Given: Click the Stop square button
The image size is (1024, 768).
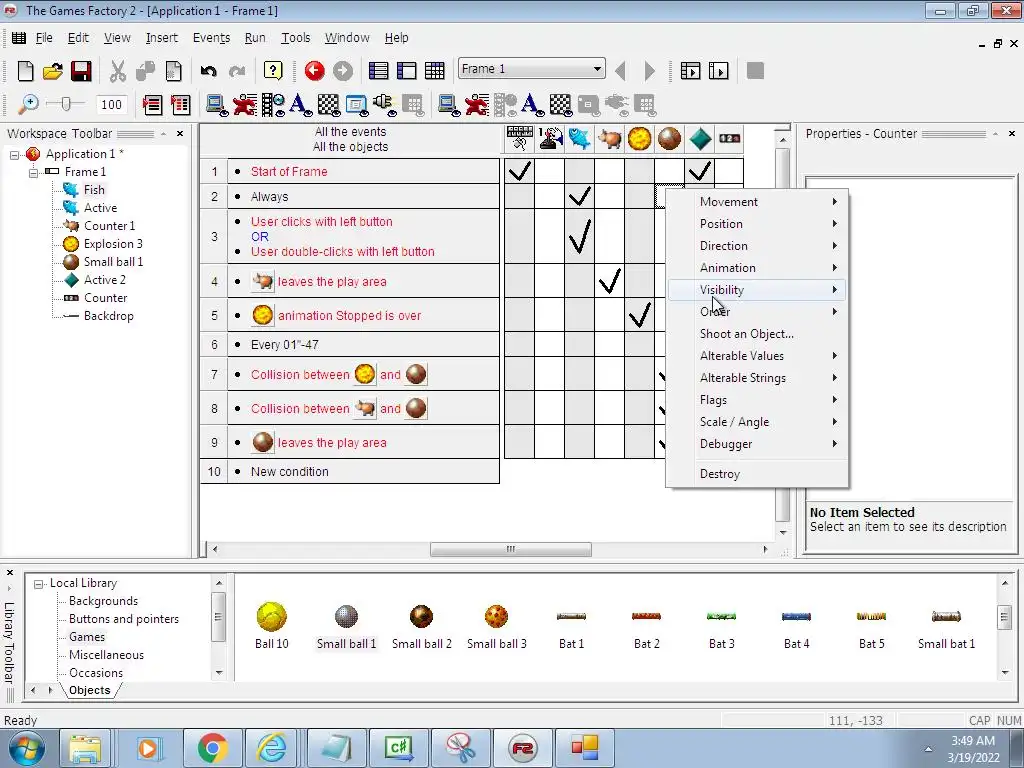Looking at the screenshot, I should coord(755,71).
